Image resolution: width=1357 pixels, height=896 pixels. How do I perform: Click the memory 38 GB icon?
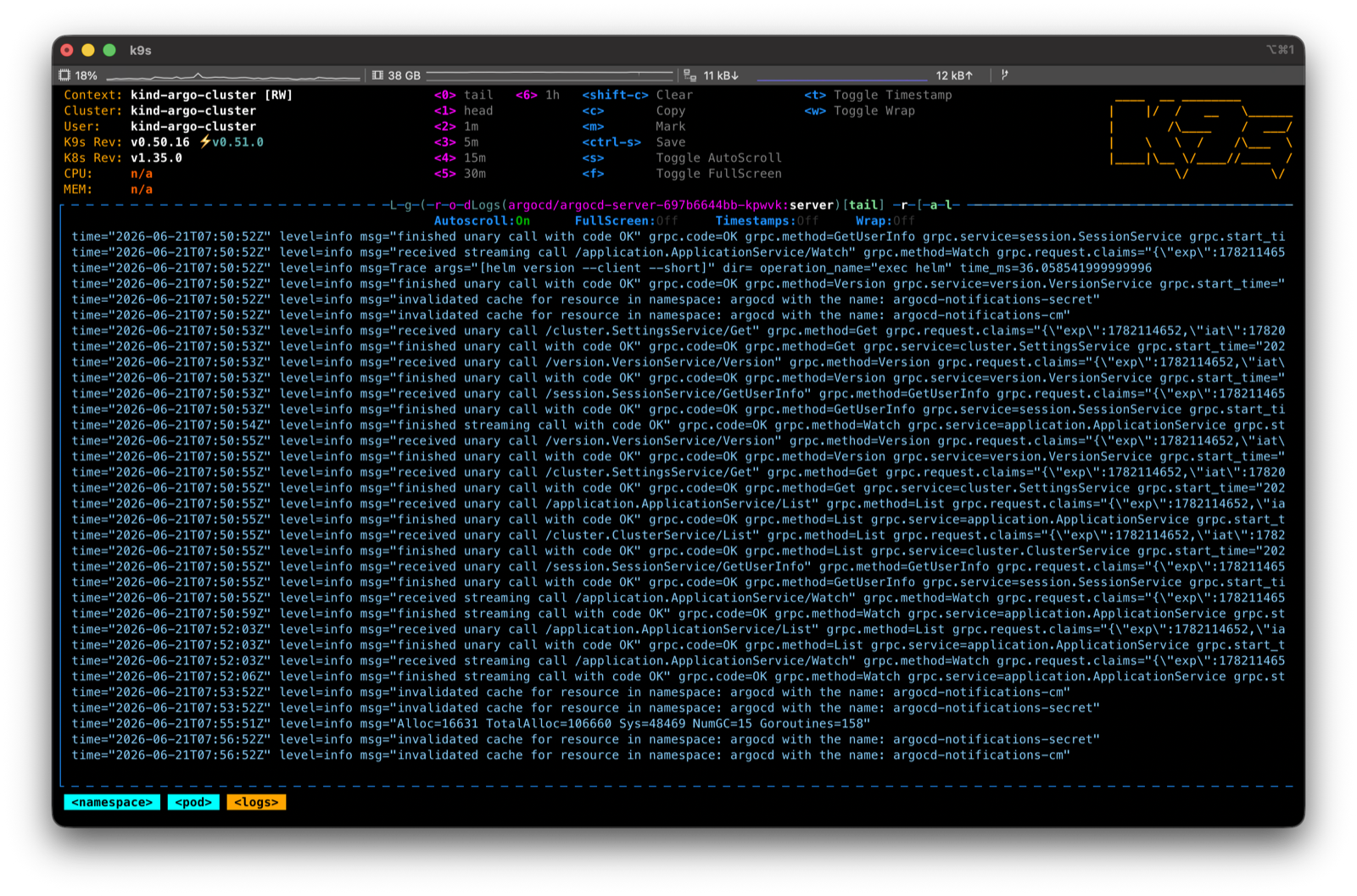pyautogui.click(x=377, y=75)
